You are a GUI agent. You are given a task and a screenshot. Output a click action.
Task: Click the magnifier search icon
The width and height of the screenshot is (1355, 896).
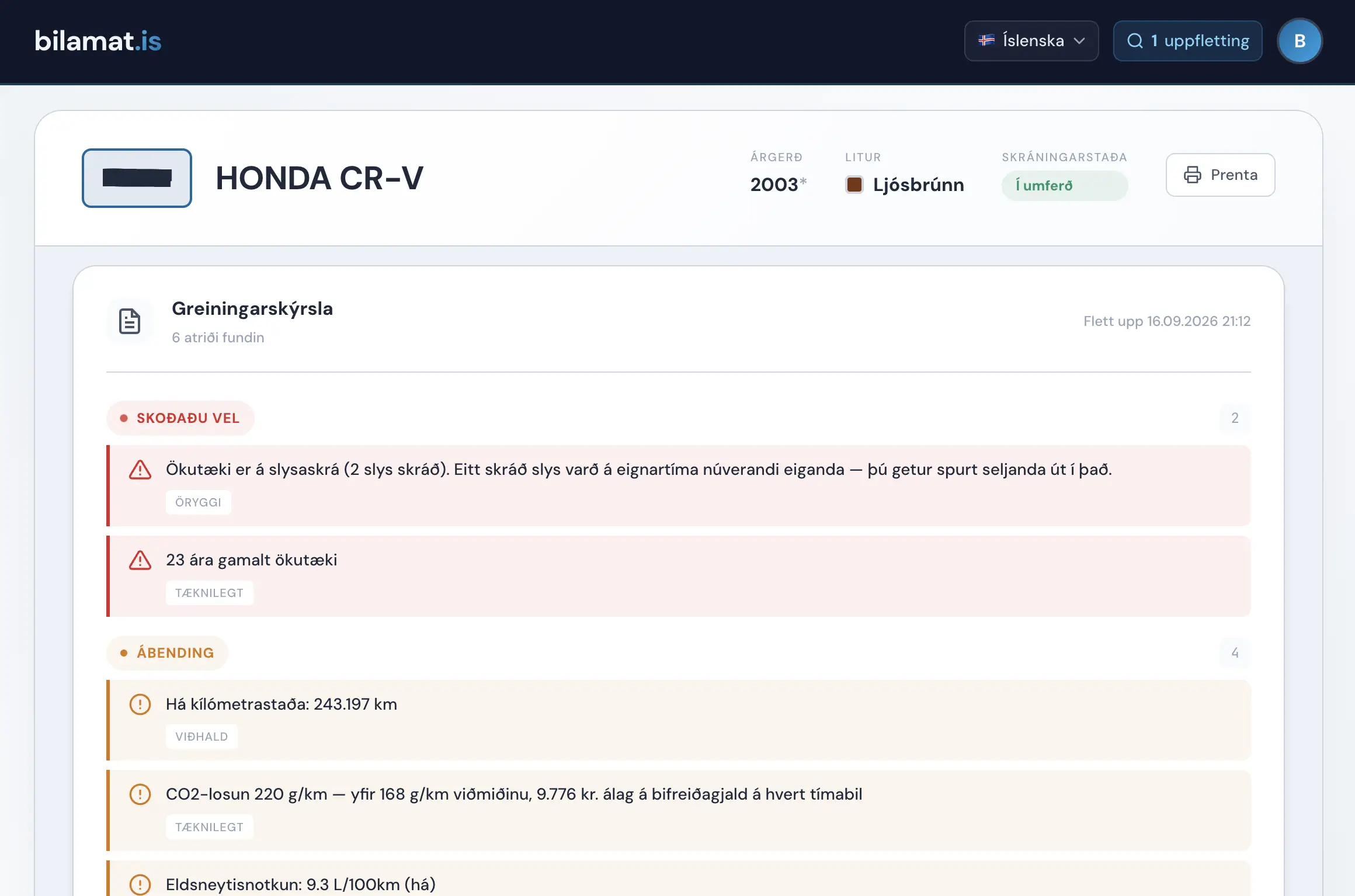pos(1135,41)
